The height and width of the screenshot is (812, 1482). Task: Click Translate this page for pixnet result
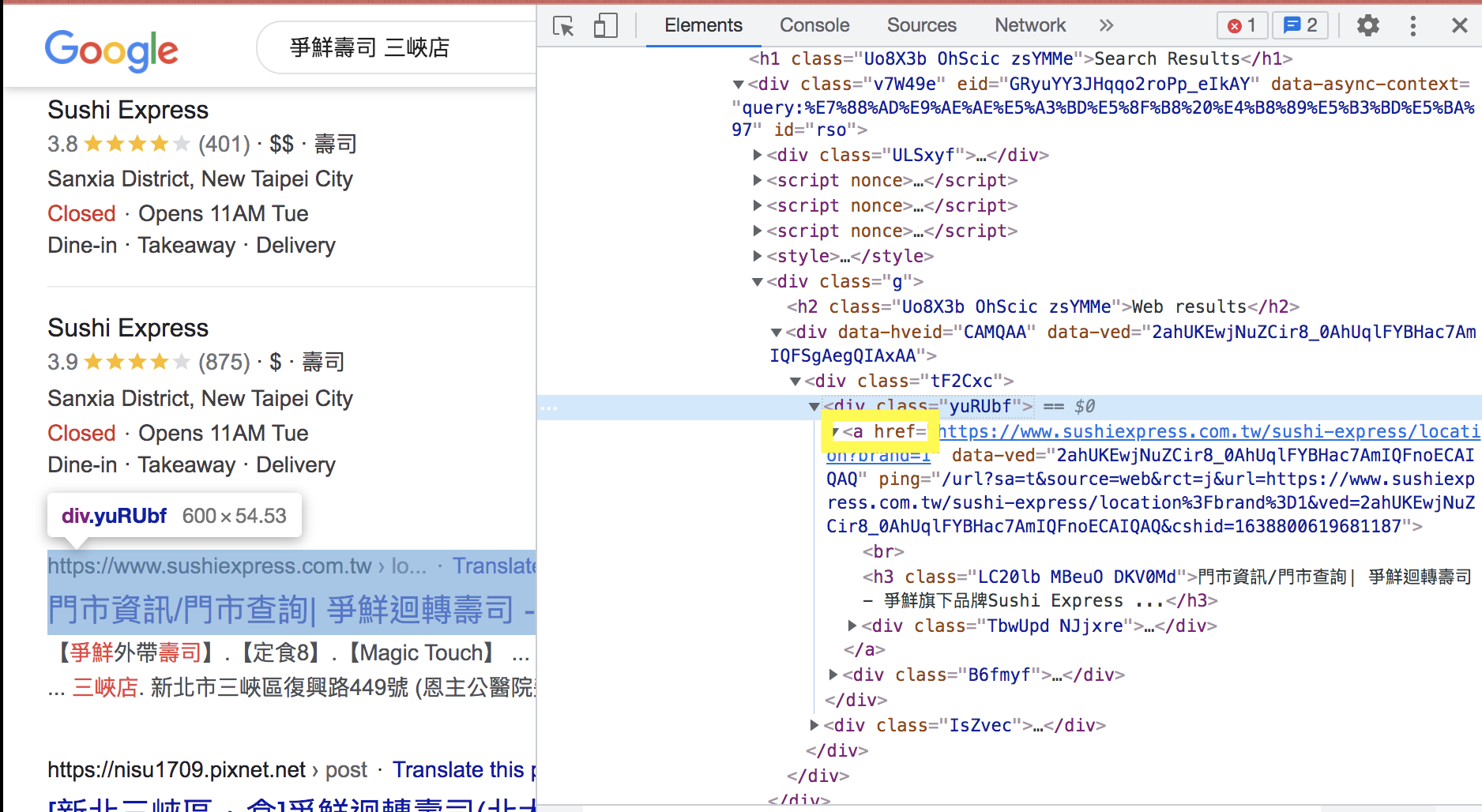pyautogui.click(x=465, y=770)
